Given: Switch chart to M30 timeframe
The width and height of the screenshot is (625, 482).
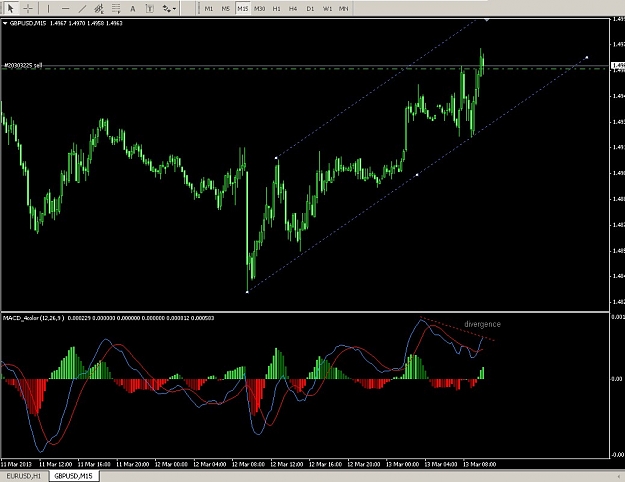Looking at the screenshot, I should pos(259,8).
